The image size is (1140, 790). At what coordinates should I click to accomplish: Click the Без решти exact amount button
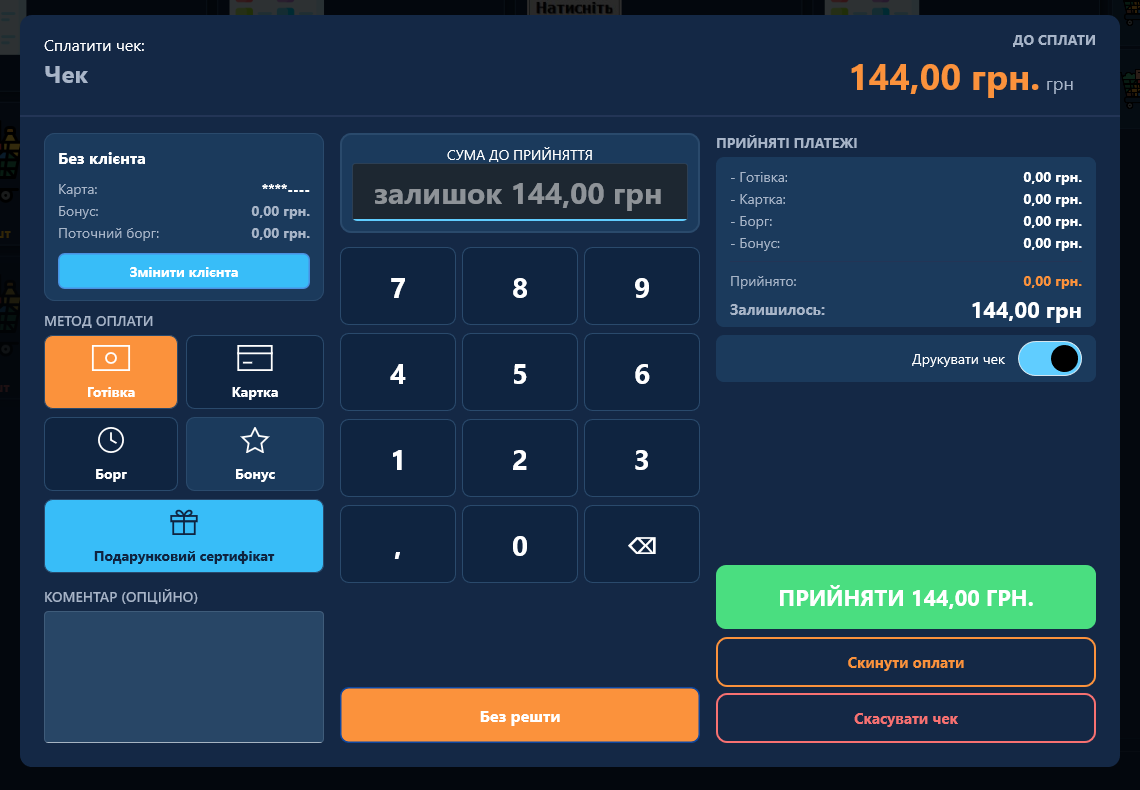click(x=520, y=716)
